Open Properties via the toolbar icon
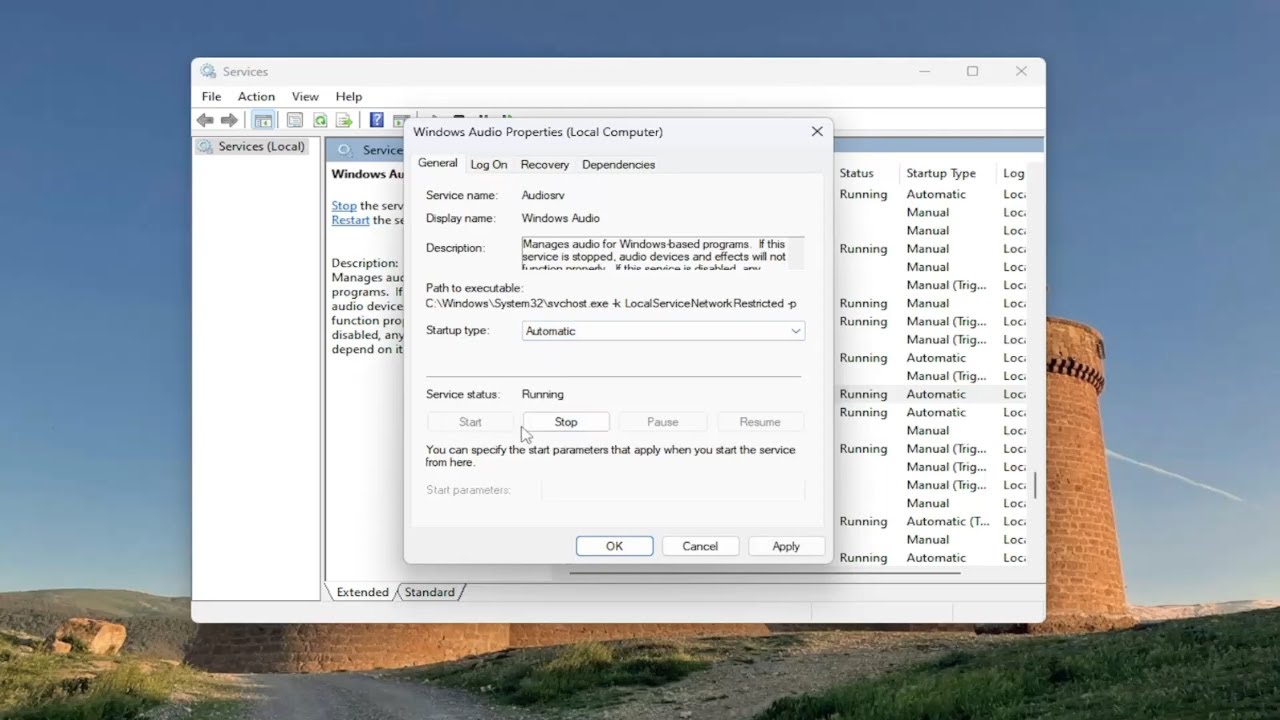This screenshot has width=1280, height=720. [295, 120]
